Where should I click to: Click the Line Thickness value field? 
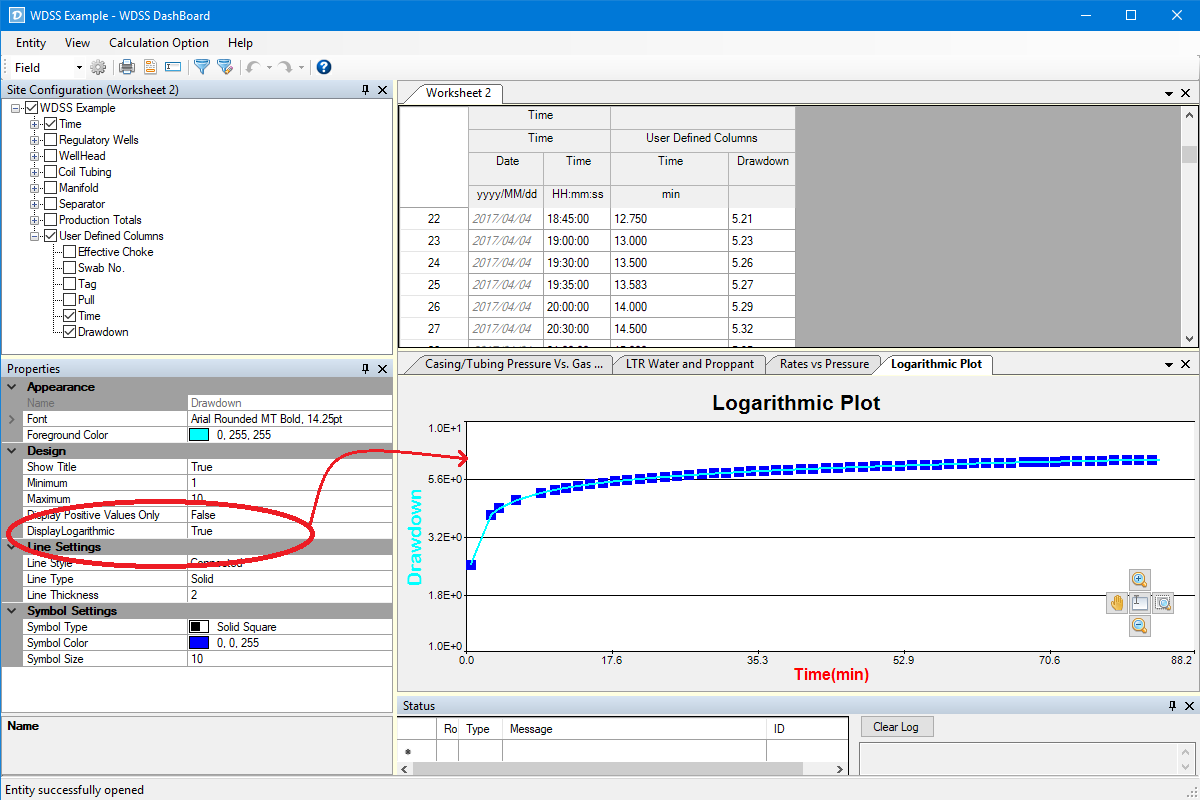click(290, 595)
